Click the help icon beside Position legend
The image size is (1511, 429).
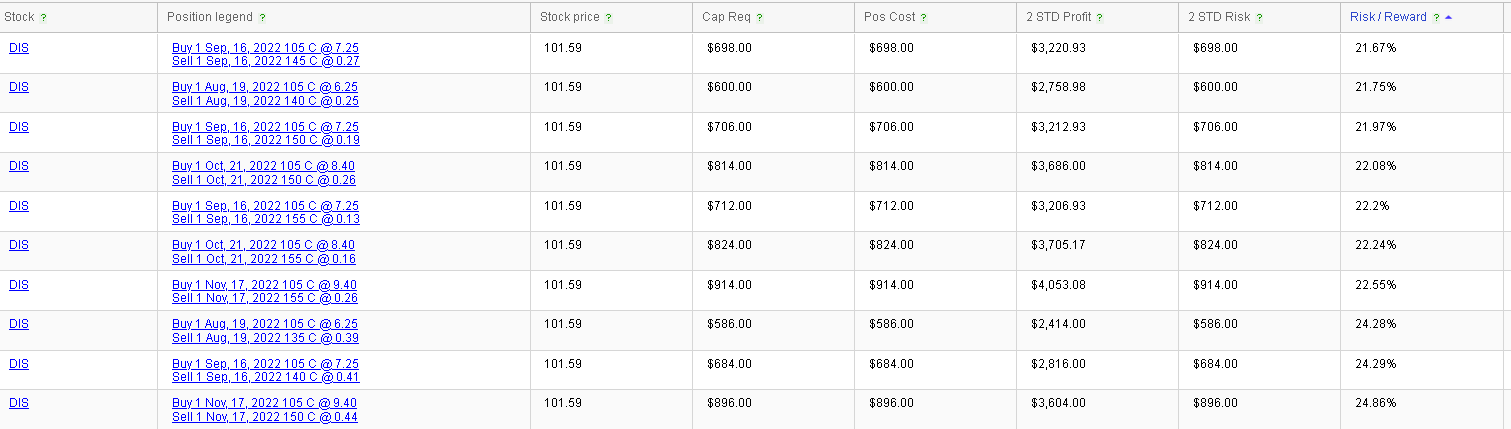(262, 18)
